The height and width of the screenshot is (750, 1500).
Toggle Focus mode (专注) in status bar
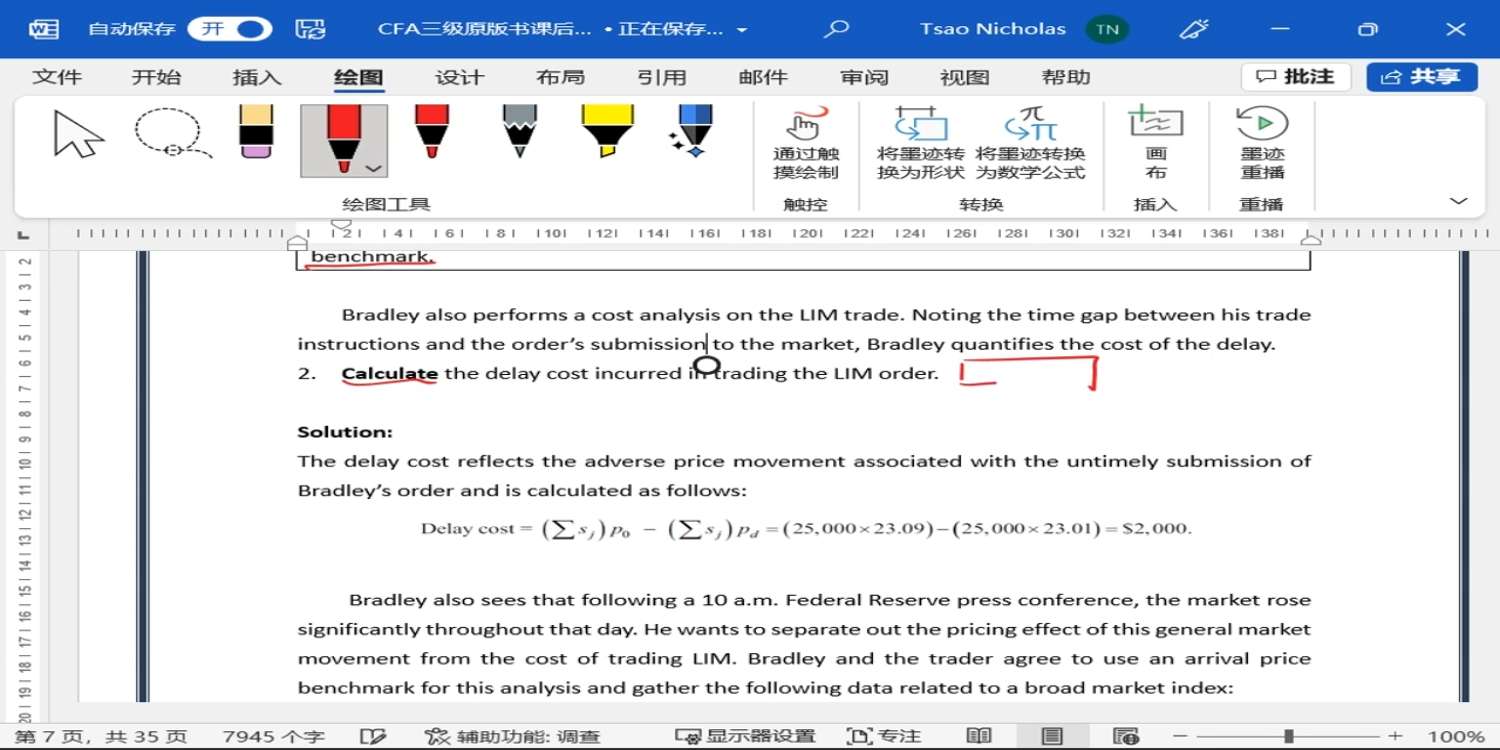tap(884, 737)
